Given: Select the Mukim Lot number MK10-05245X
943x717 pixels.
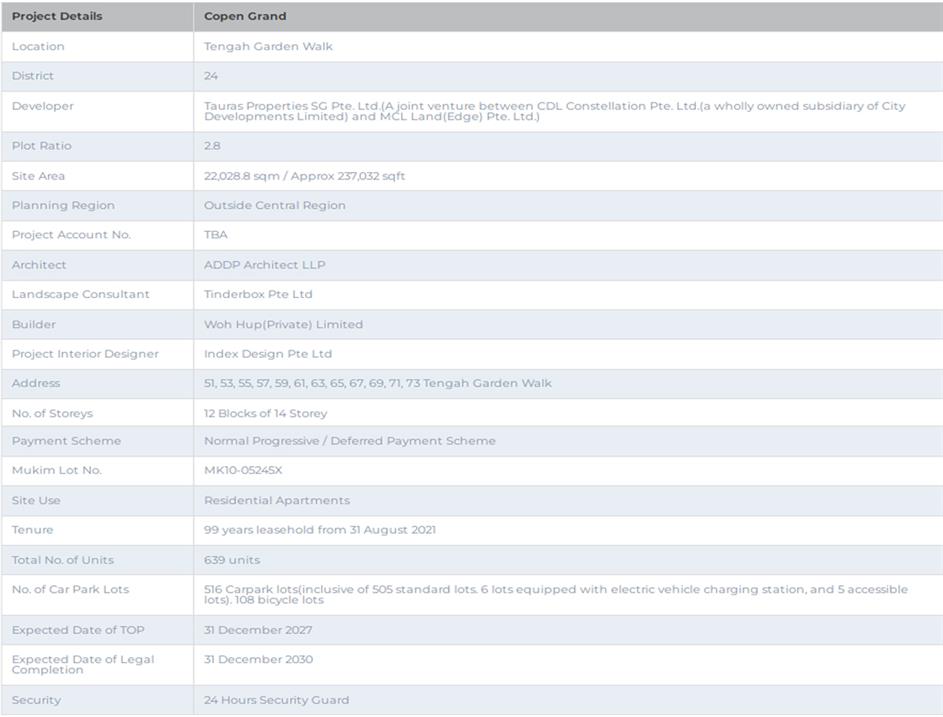Looking at the screenshot, I should [x=243, y=470].
